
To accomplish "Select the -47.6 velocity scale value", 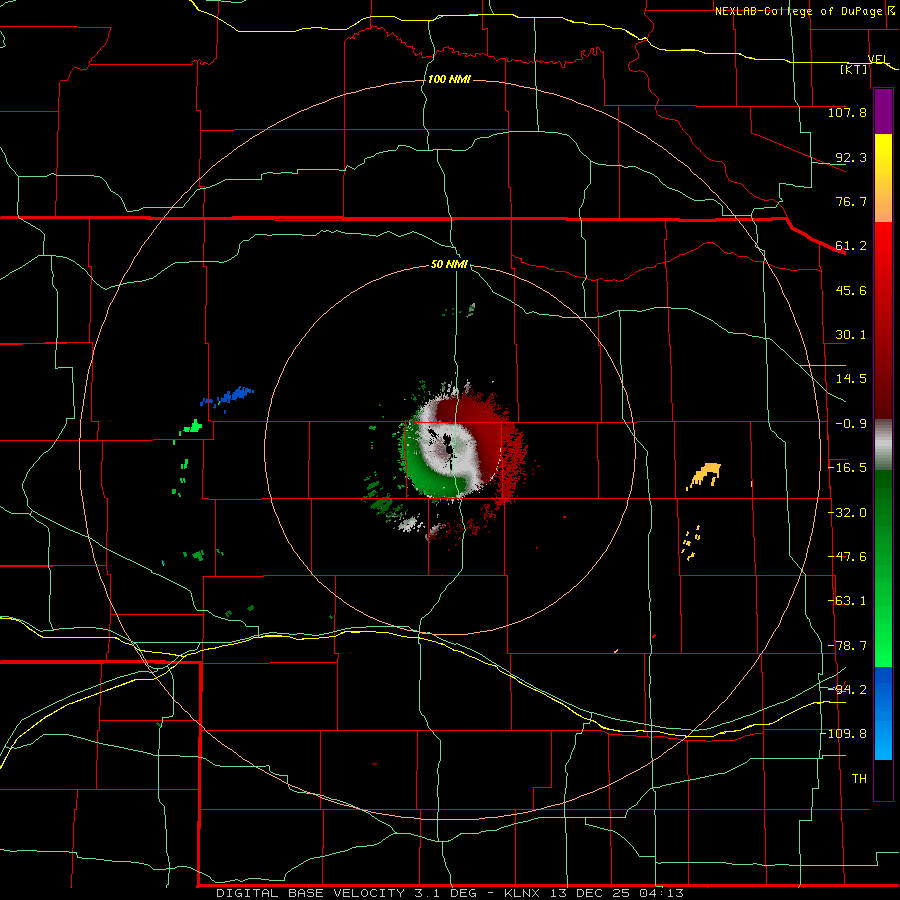I will (x=847, y=557).
